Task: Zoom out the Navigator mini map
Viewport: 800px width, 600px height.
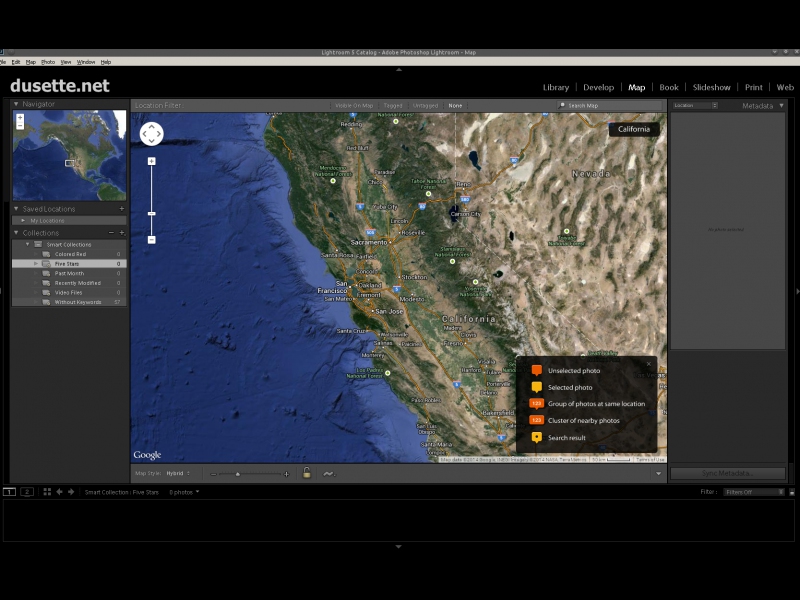Action: 20,126
